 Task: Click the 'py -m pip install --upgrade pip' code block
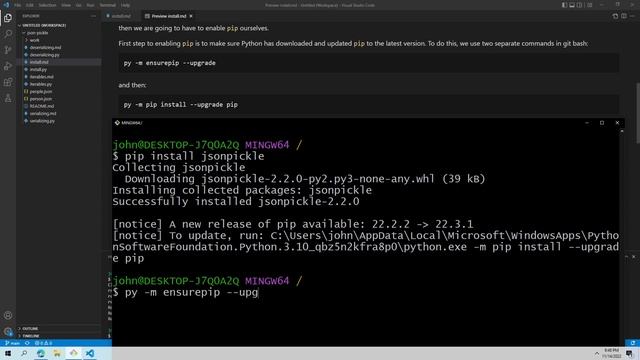[369, 104]
